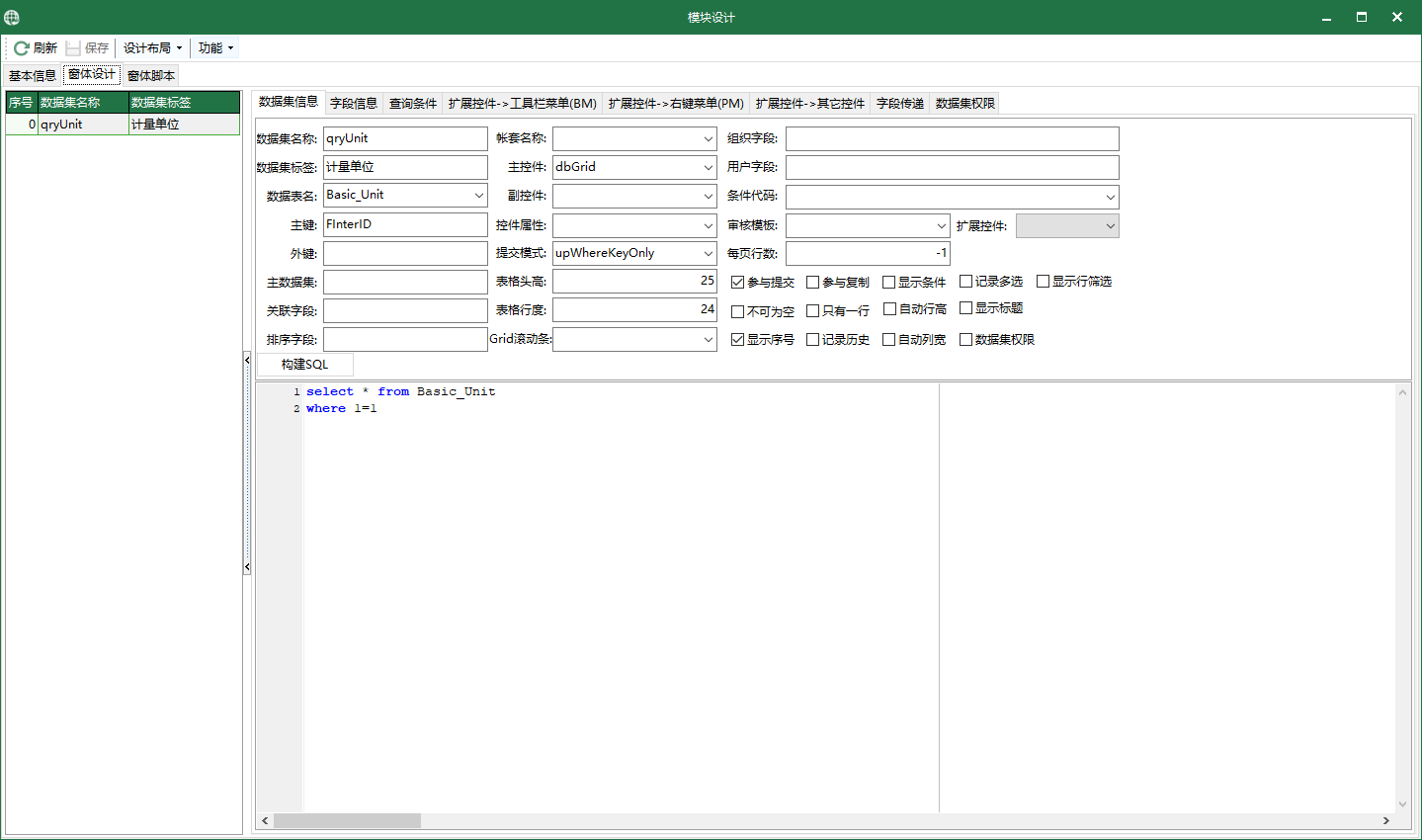
Task: Click SQL line 'select * from Basic_Unit'
Action: click(400, 391)
